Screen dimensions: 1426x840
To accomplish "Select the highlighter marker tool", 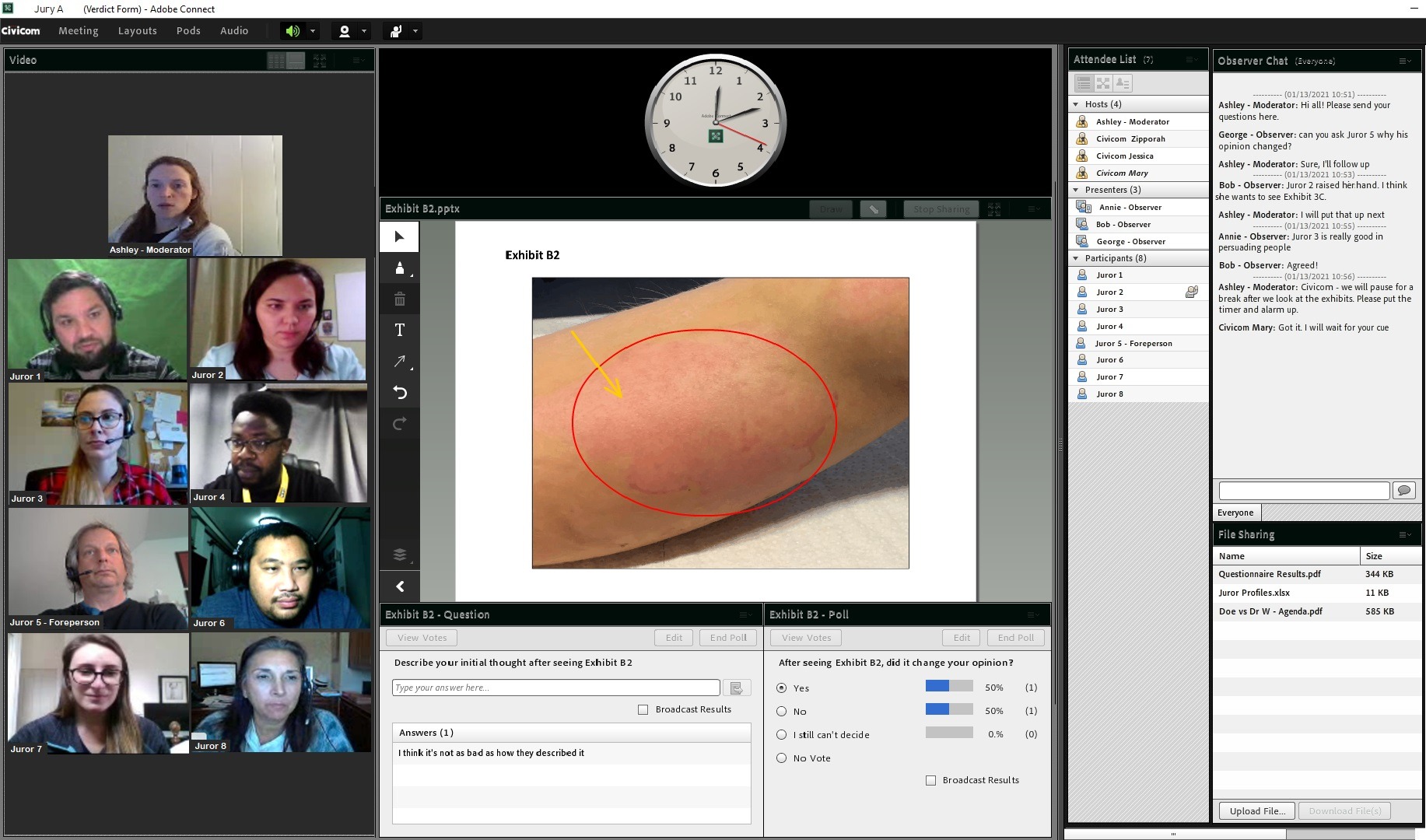I will 399,268.
